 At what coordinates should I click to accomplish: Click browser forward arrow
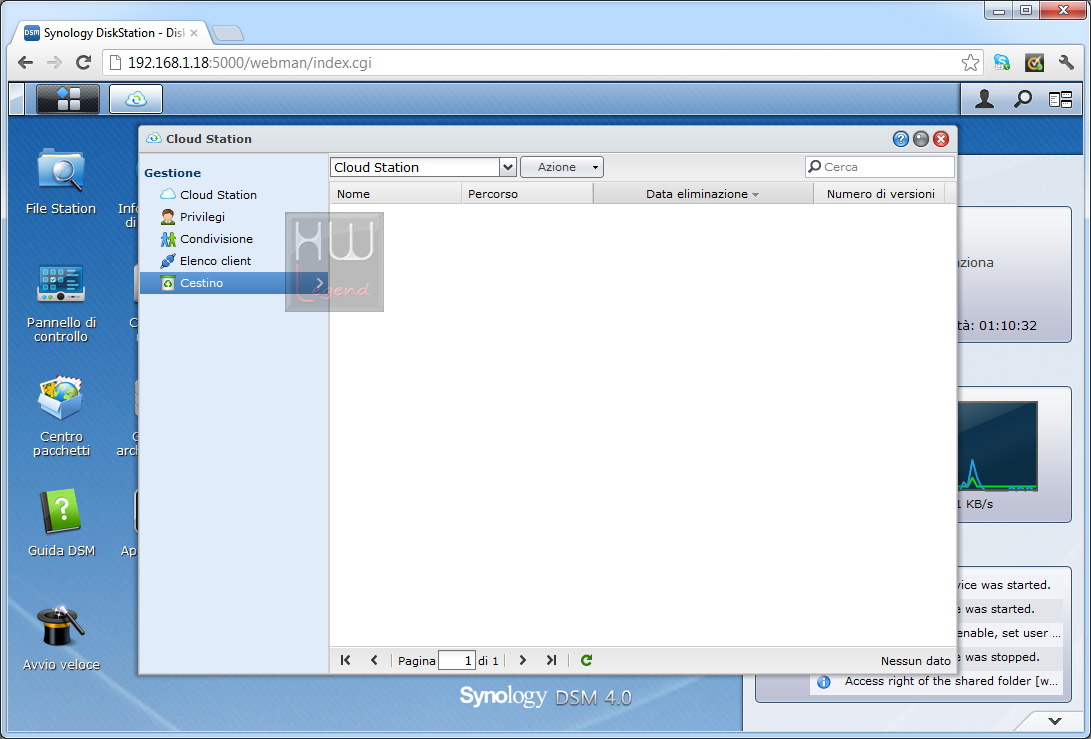pyautogui.click(x=54, y=63)
